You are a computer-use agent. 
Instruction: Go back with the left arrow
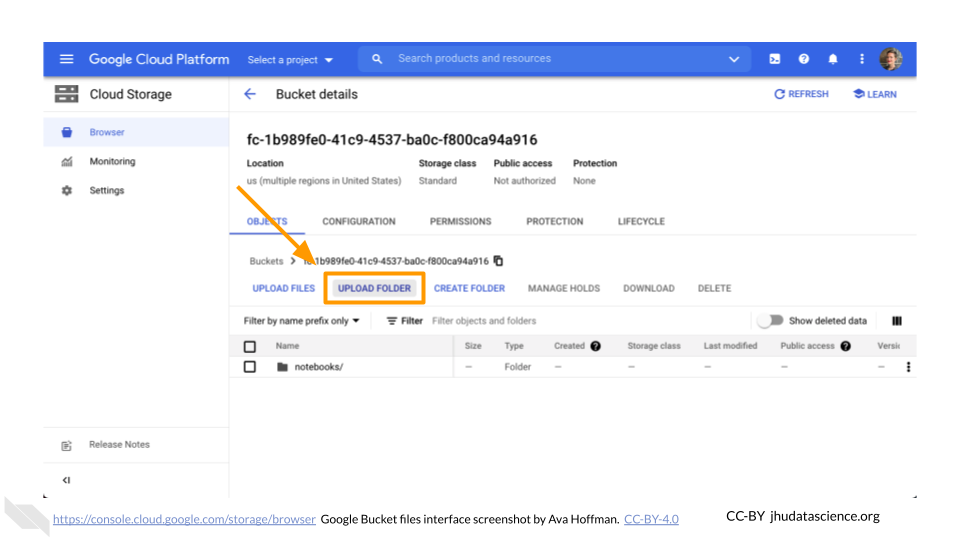250,94
